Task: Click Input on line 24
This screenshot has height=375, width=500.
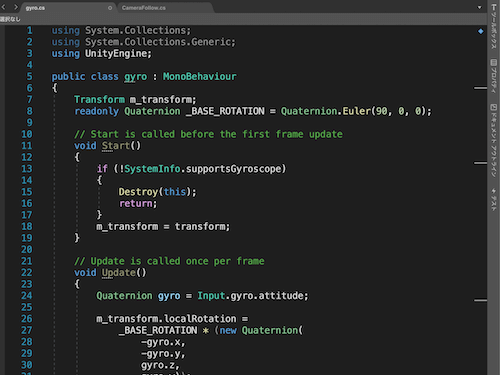Action: coord(211,296)
